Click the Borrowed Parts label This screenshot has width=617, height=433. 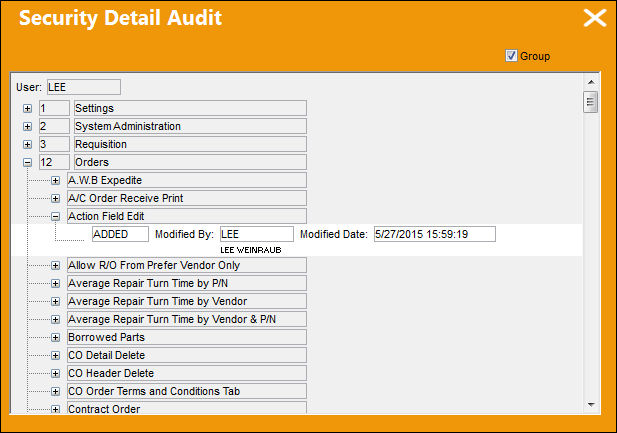coord(187,337)
